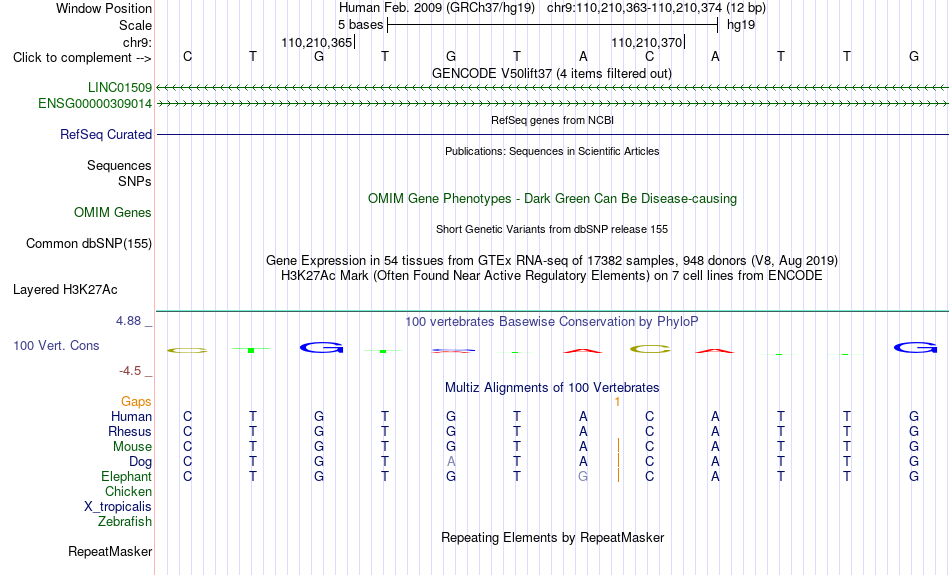Click the Mouse species label
Viewport: 950px width, 575px height.
click(x=132, y=447)
